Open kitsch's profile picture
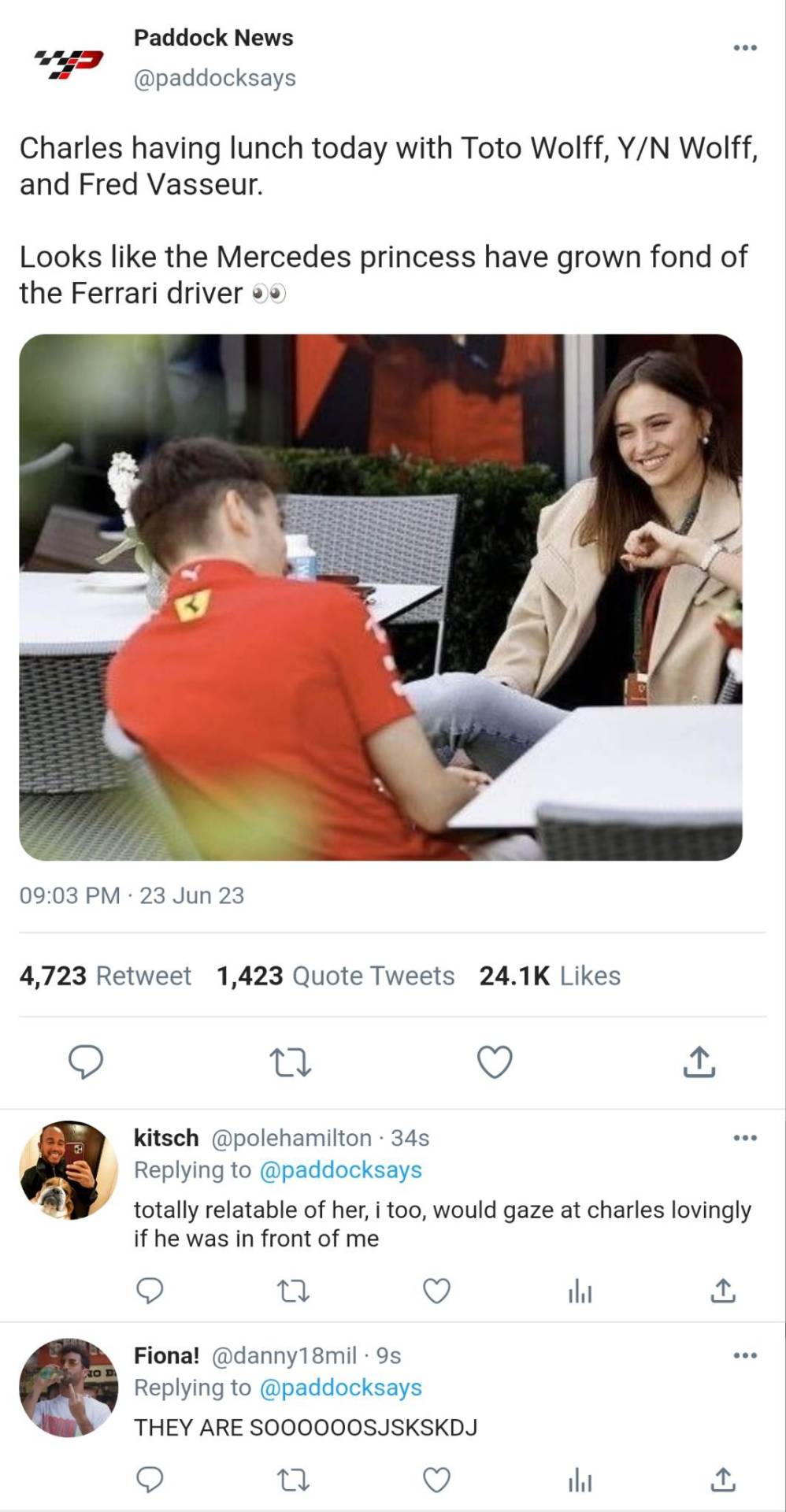This screenshot has width=786, height=1512. click(69, 1170)
